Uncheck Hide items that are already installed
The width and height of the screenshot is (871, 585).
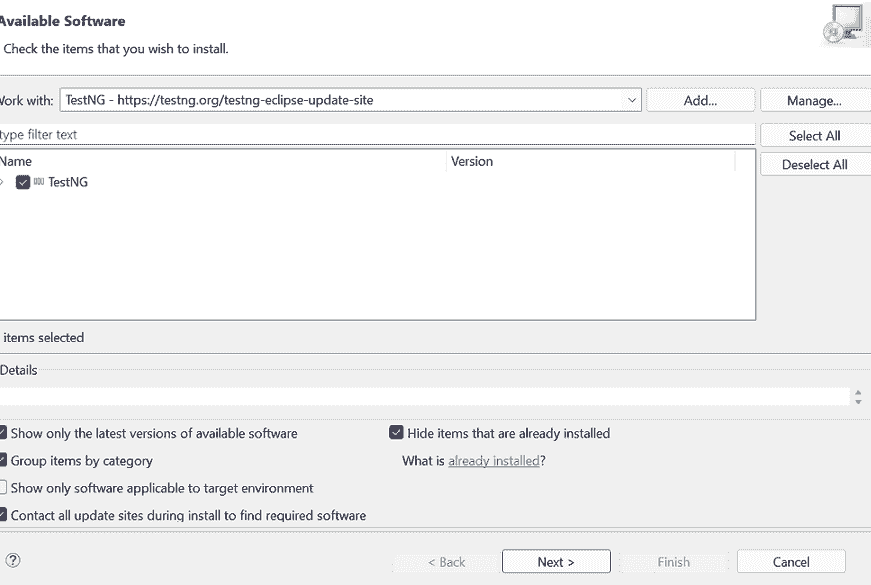coord(396,433)
